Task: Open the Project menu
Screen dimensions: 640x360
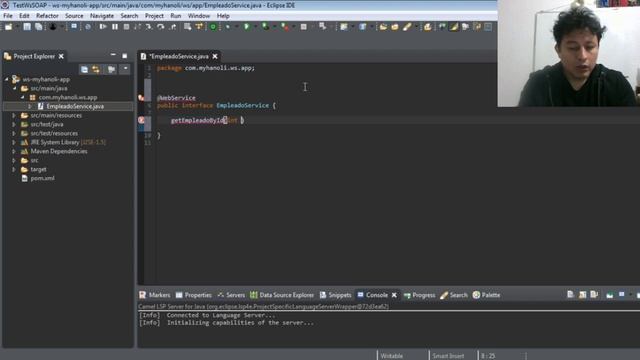Action: [154, 16]
